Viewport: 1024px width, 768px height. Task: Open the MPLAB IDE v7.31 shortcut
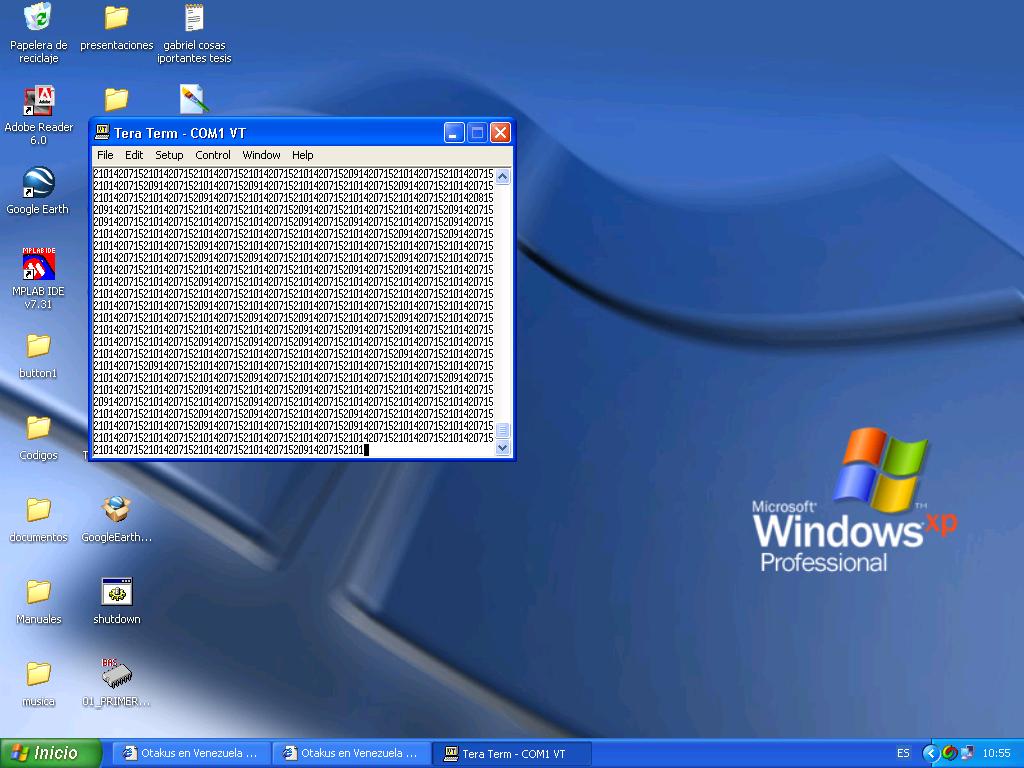38,266
